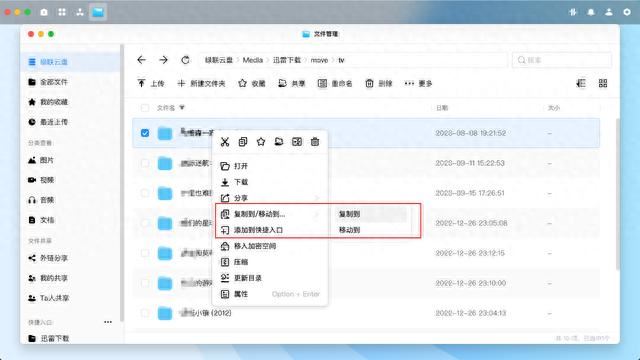Click the 收藏 favorite toolbar button
Image resolution: width=640 pixels, height=360 pixels.
coord(252,84)
